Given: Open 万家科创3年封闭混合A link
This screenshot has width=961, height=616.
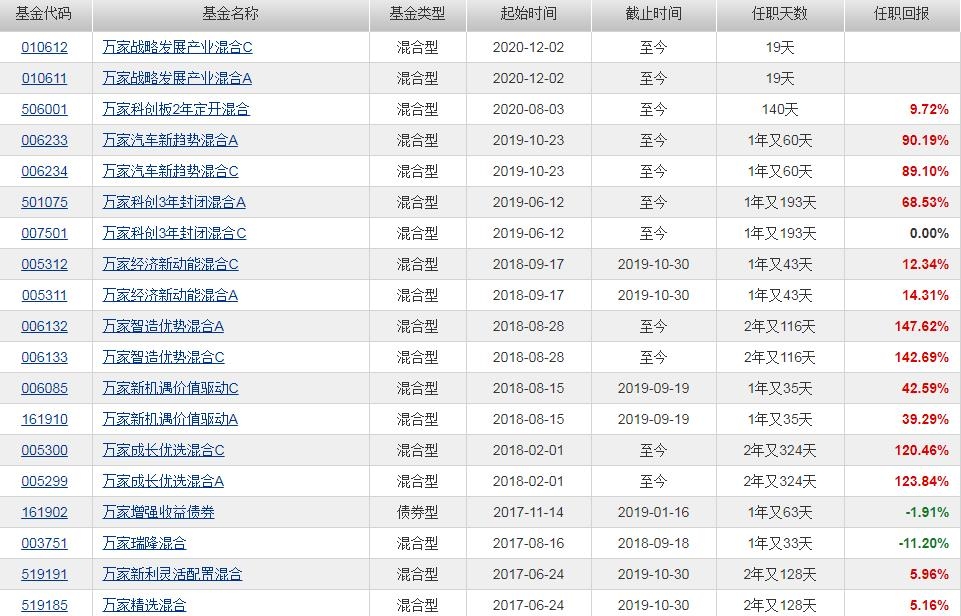Looking at the screenshot, I should click(174, 202).
